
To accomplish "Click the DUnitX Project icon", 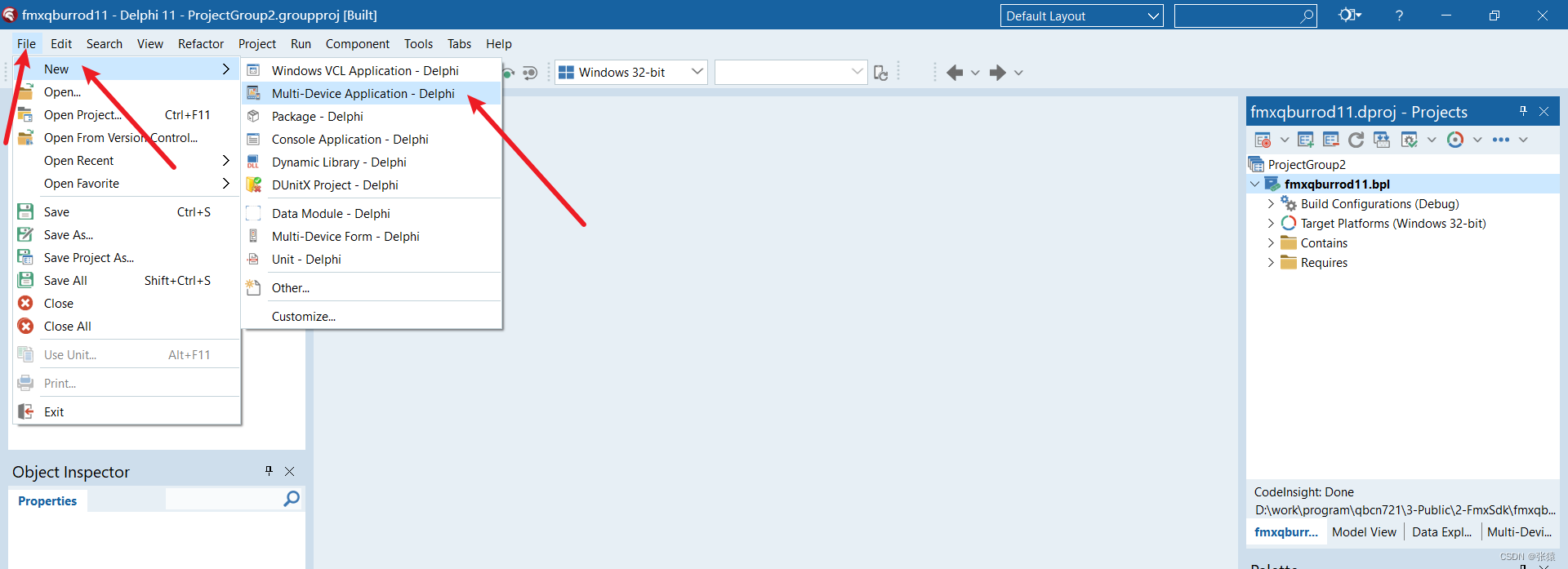I will click(x=254, y=184).
